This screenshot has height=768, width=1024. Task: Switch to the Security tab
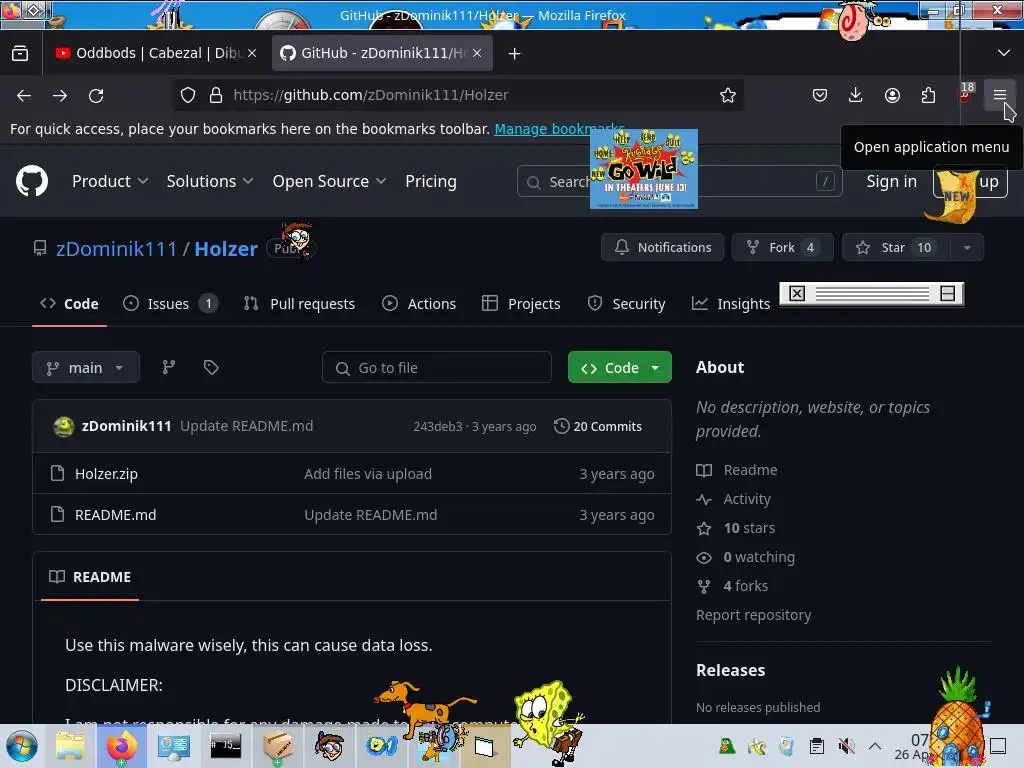coord(626,304)
